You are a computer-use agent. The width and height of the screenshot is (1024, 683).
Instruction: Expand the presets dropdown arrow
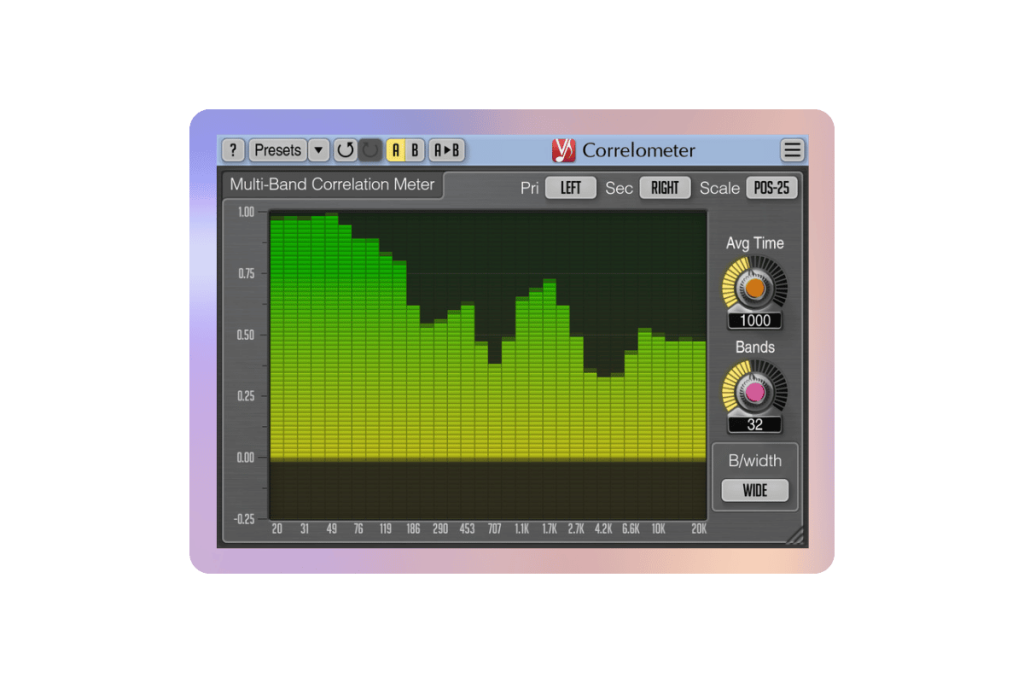[x=318, y=150]
